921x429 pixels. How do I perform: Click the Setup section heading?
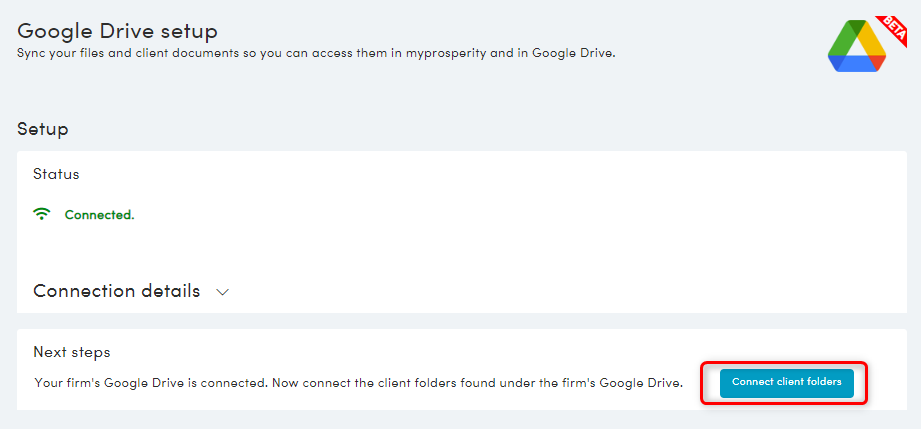pos(43,129)
